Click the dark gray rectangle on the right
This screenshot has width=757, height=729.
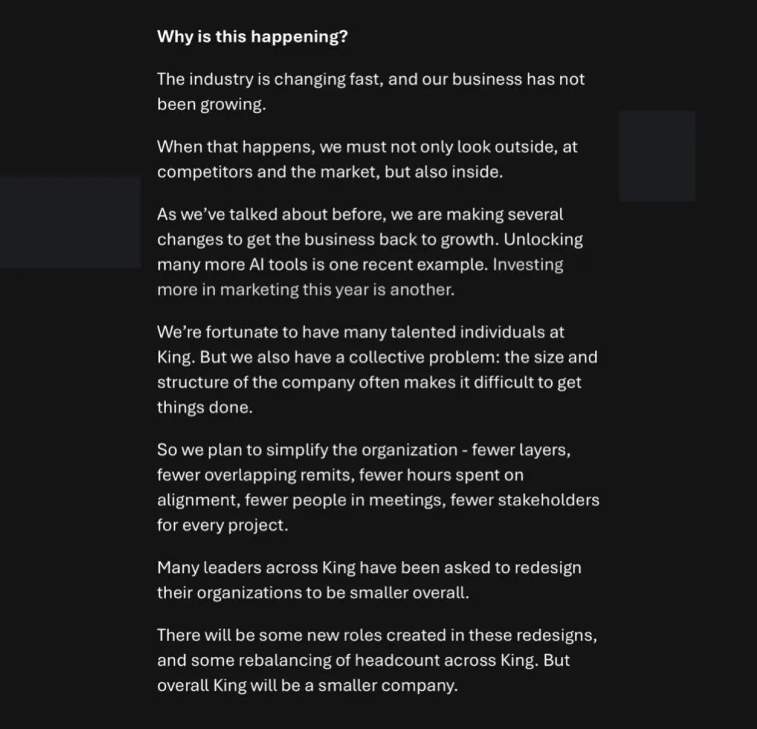coord(656,156)
